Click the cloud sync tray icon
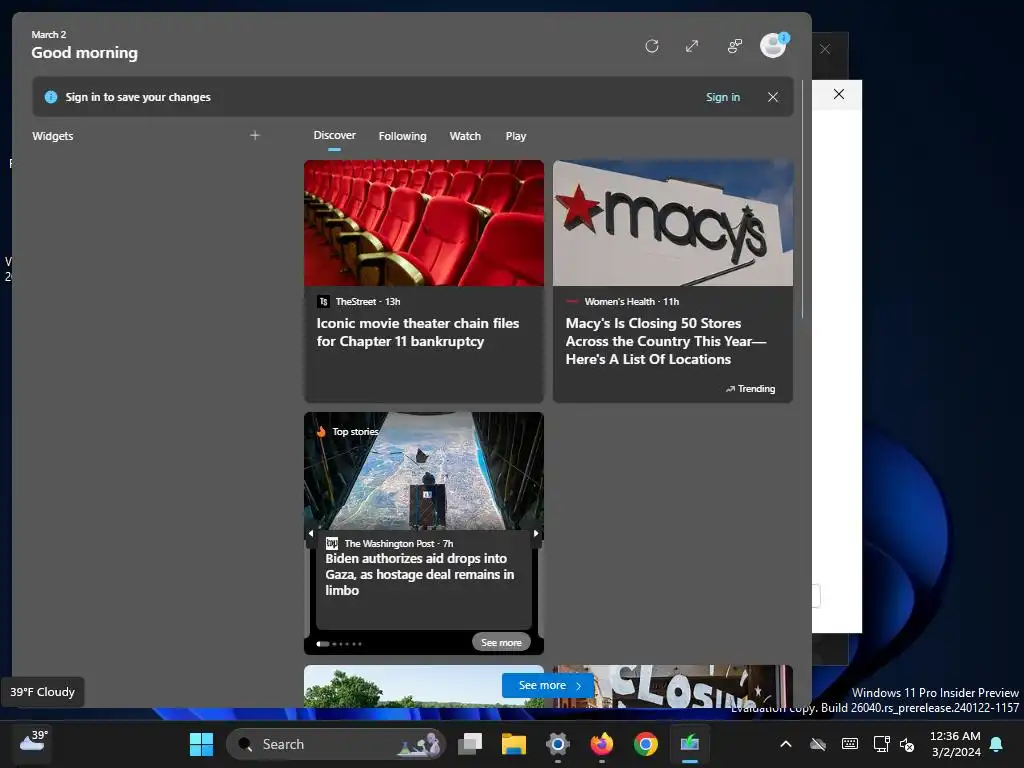The width and height of the screenshot is (1024, 768). (x=818, y=744)
